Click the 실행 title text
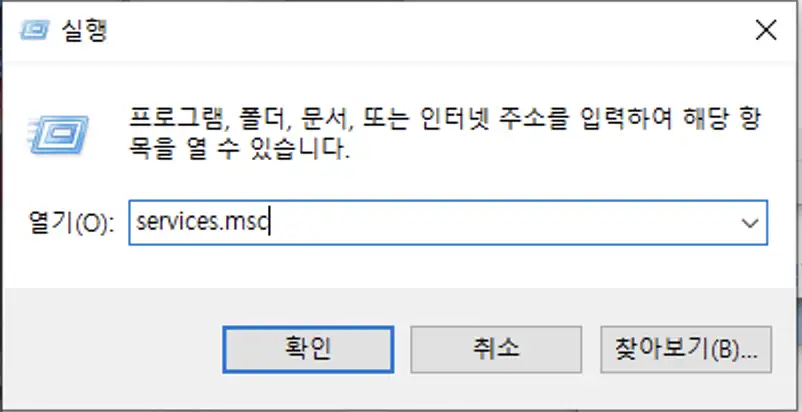 84,30
